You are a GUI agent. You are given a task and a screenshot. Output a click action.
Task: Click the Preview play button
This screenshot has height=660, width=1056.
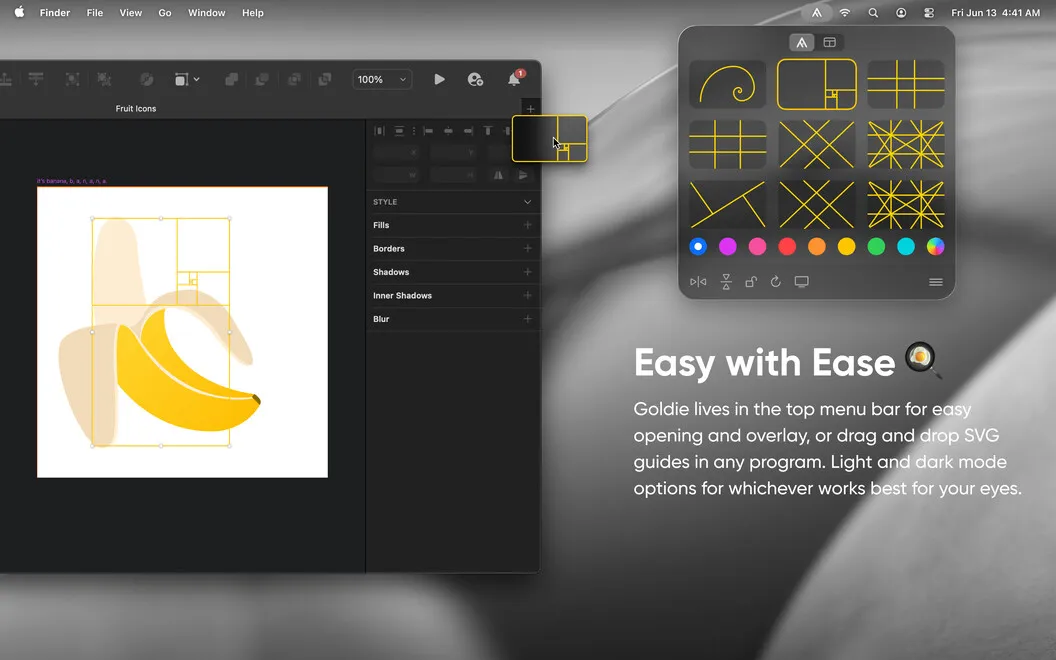point(439,79)
